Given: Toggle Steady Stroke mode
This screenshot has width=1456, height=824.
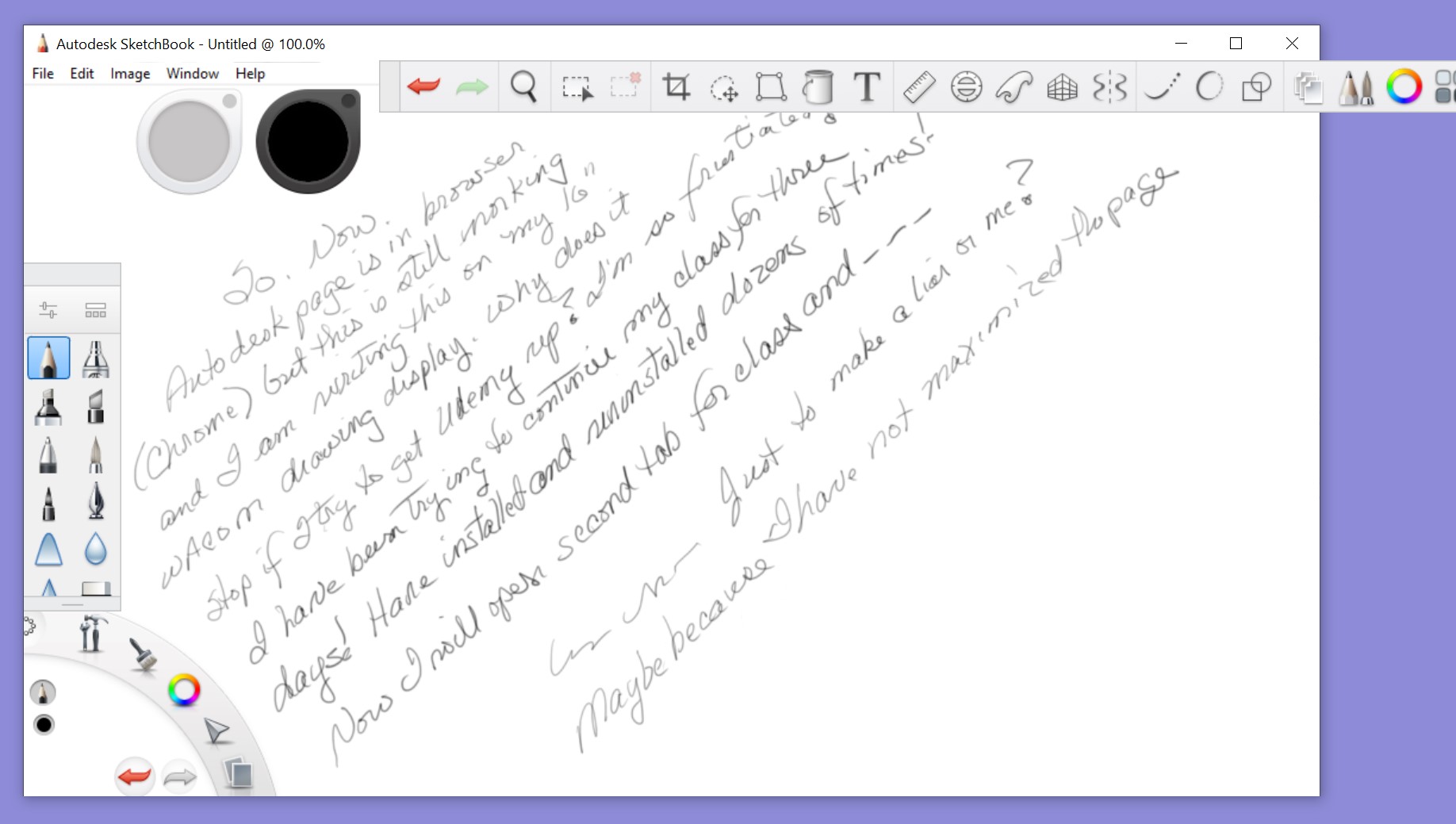Looking at the screenshot, I should click(x=1163, y=87).
